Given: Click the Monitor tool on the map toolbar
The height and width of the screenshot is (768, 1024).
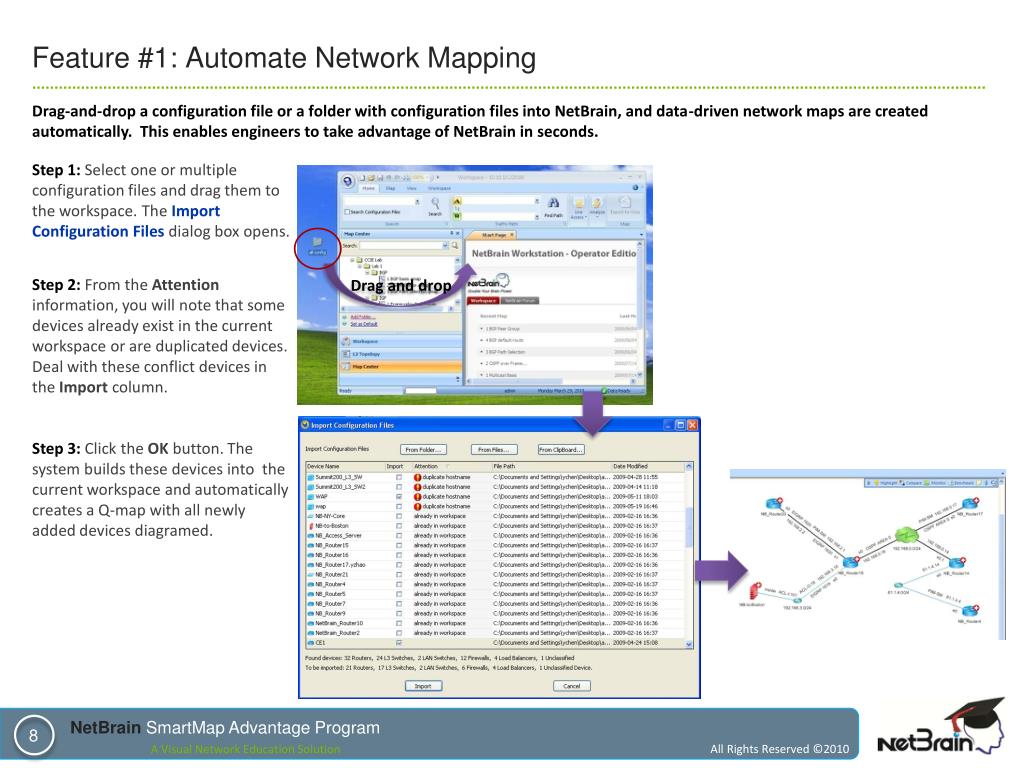Looking at the screenshot, I should (x=935, y=483).
